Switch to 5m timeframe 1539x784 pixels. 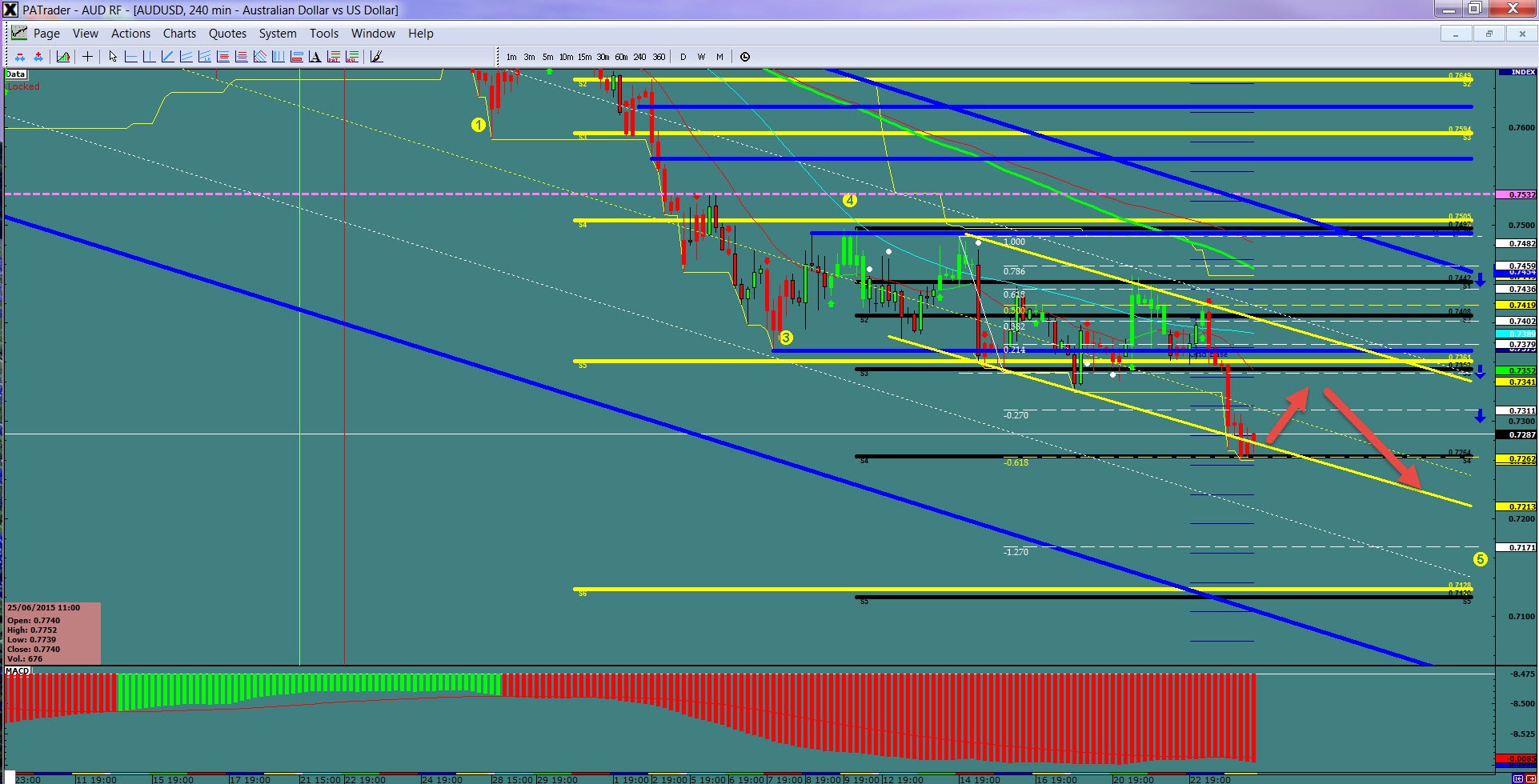point(547,57)
